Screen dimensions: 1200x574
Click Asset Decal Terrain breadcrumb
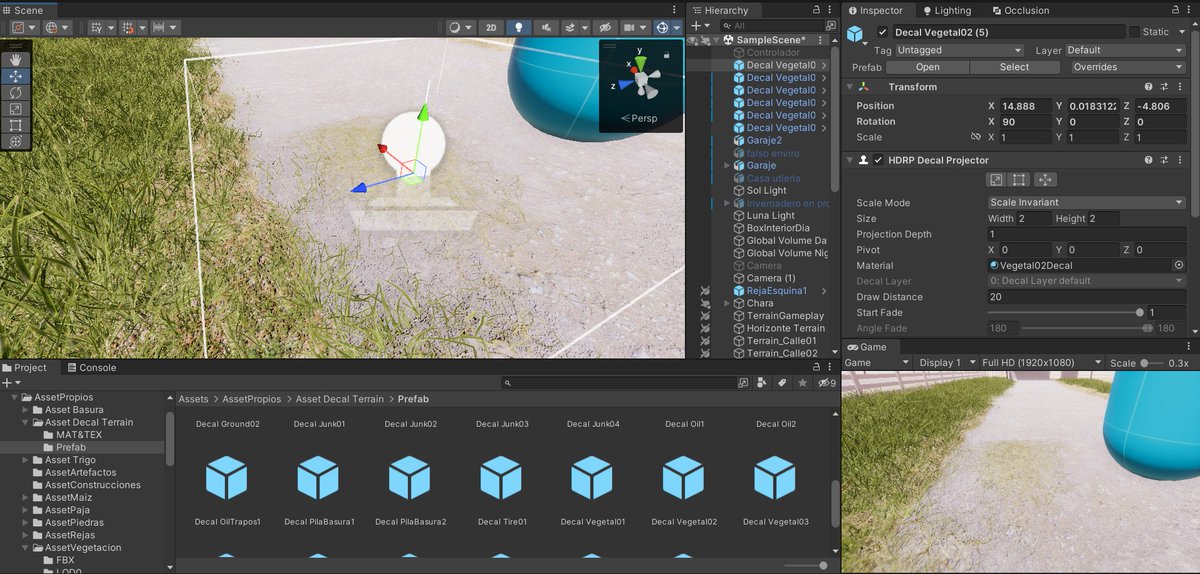[x=339, y=399]
